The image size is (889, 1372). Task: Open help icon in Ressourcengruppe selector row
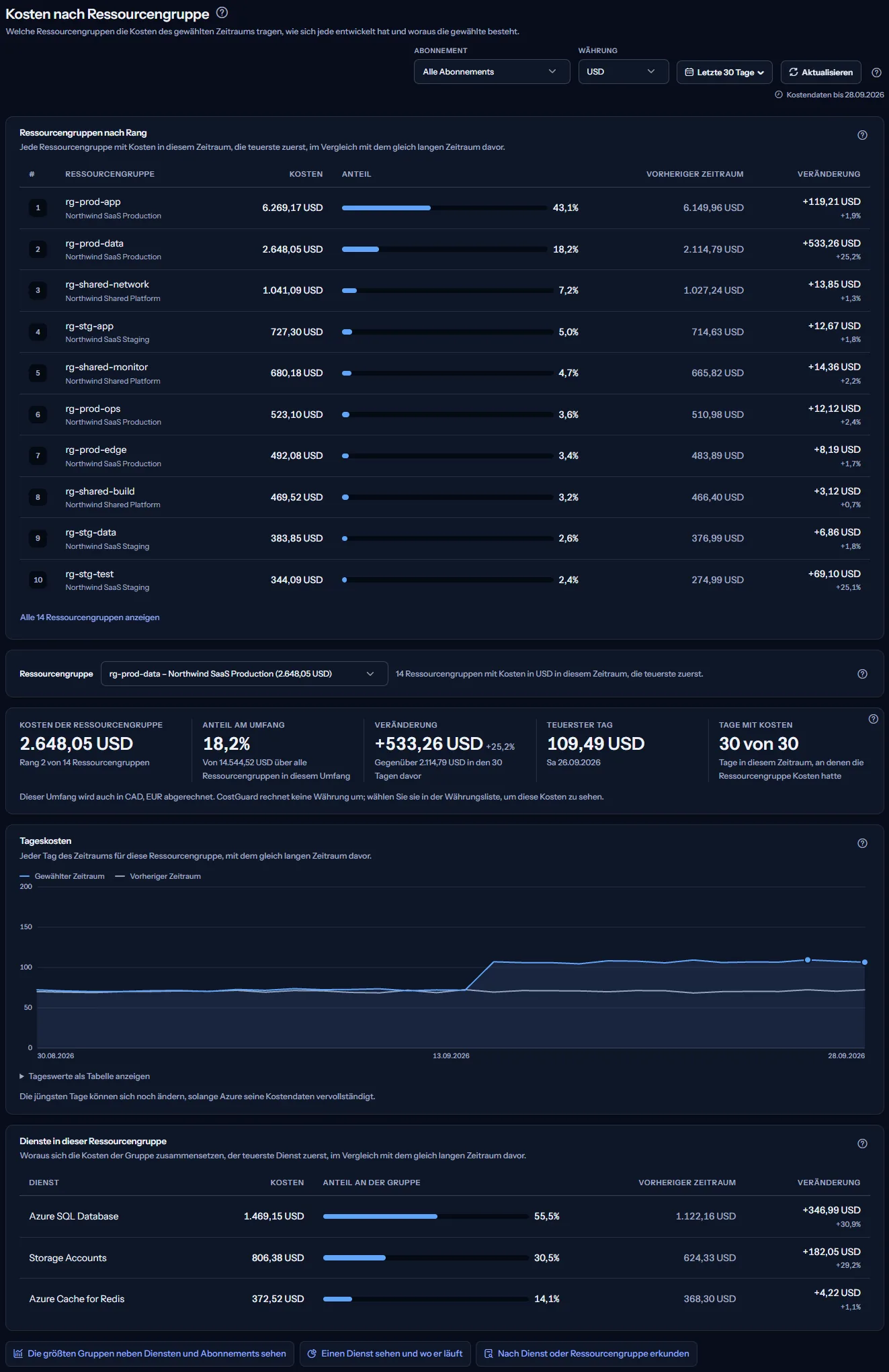pos(862,674)
